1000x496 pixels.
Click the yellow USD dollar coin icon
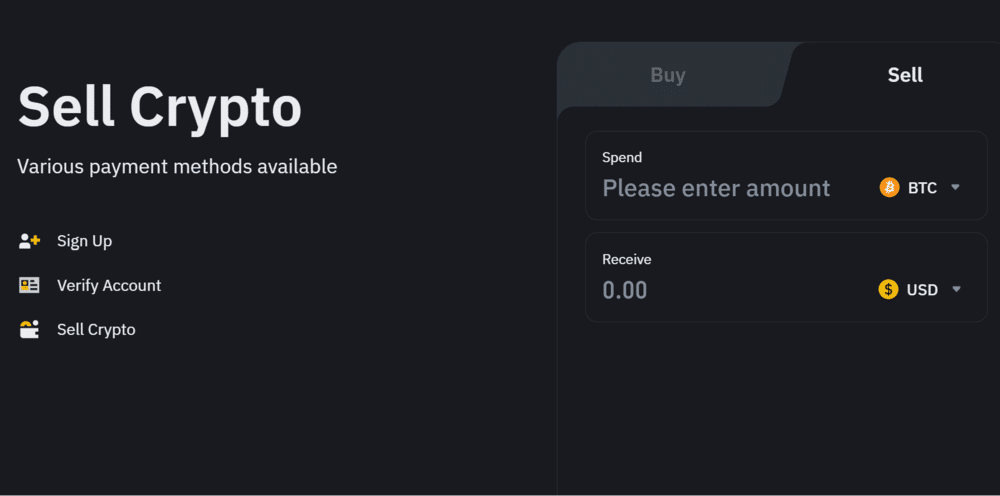pyautogui.click(x=888, y=289)
